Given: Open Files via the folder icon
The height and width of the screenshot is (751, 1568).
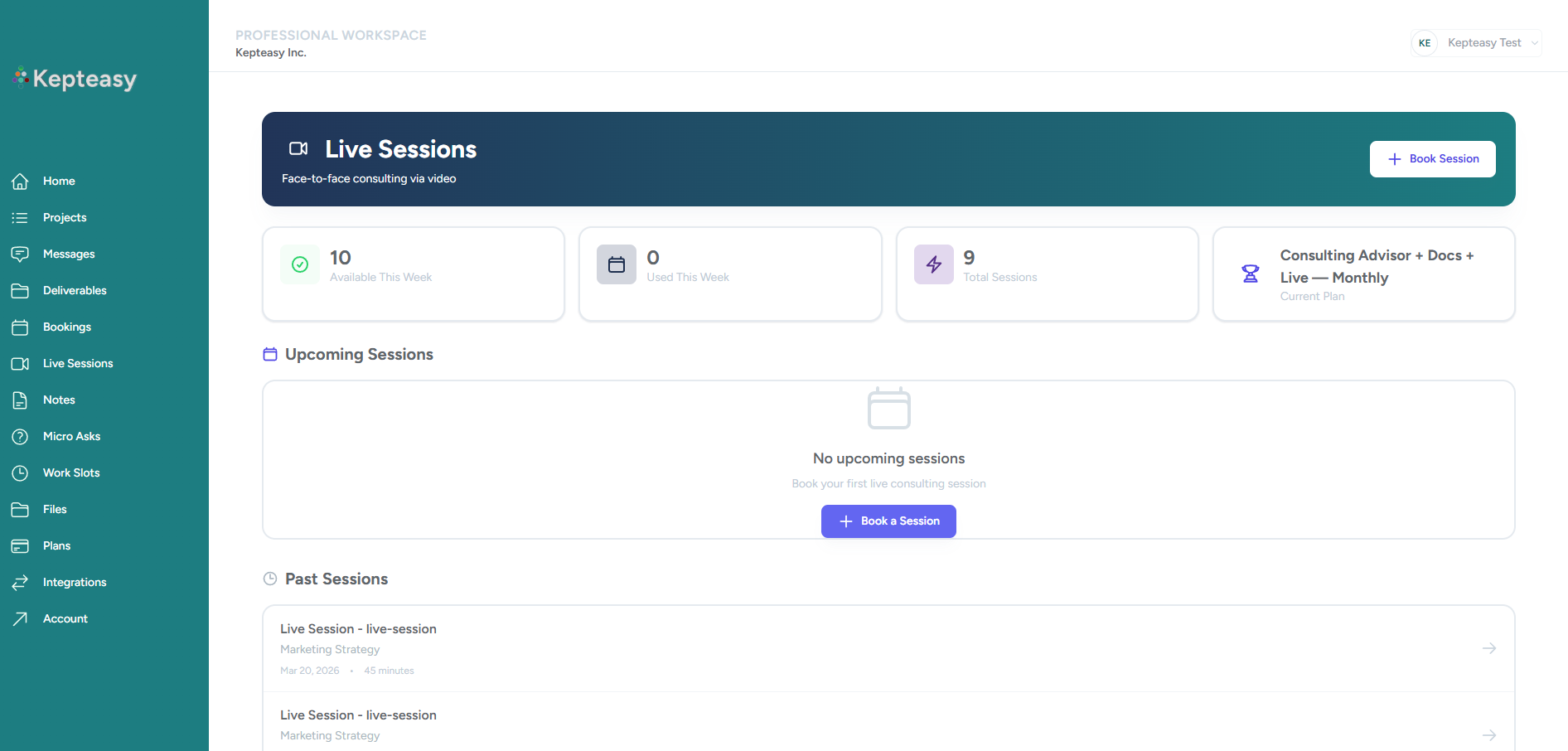Looking at the screenshot, I should (20, 509).
